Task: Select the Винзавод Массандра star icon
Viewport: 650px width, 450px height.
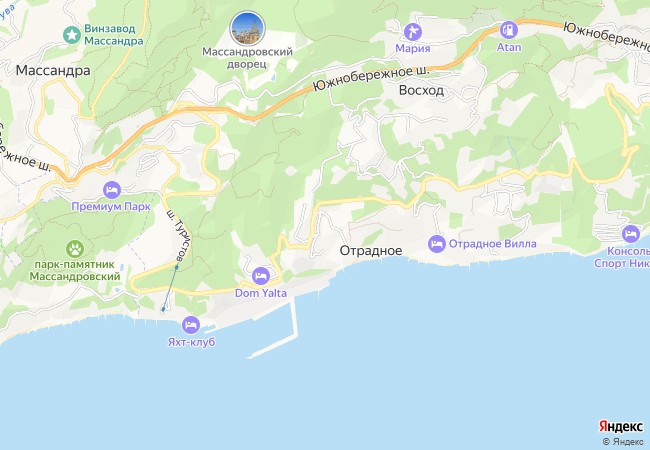Action: point(72,35)
